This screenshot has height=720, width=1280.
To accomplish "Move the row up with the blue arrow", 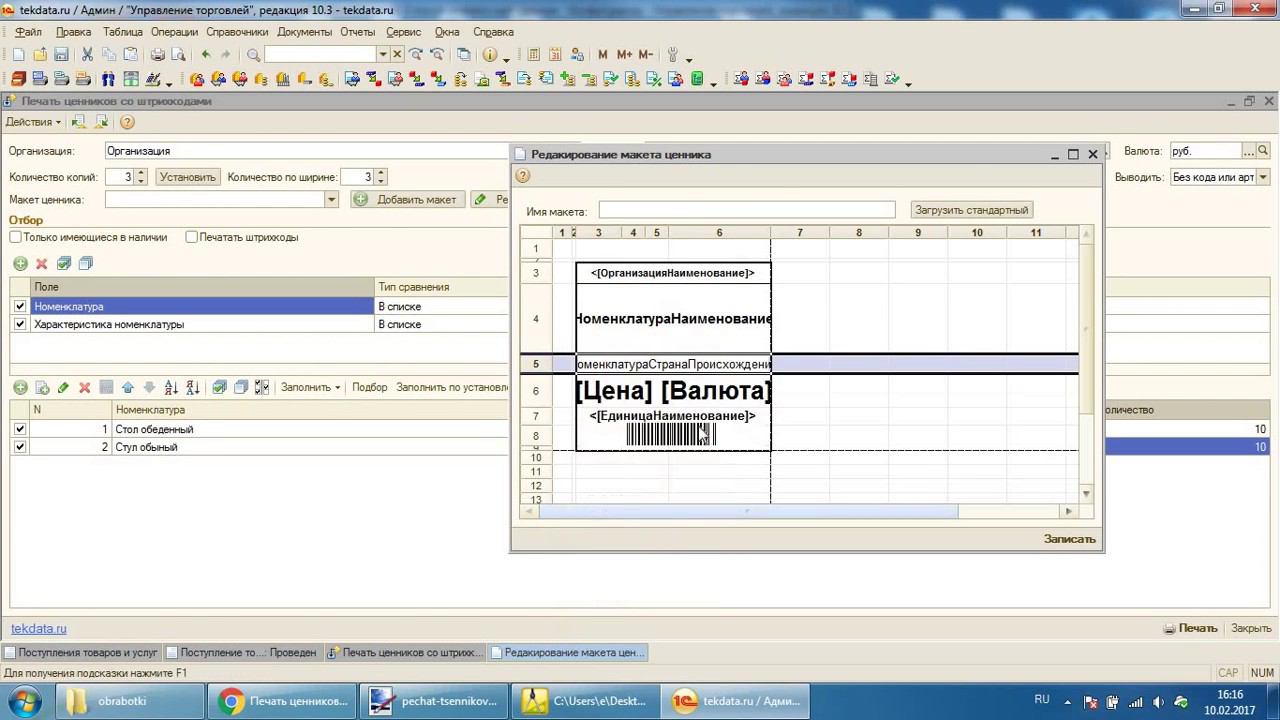I will (x=128, y=387).
